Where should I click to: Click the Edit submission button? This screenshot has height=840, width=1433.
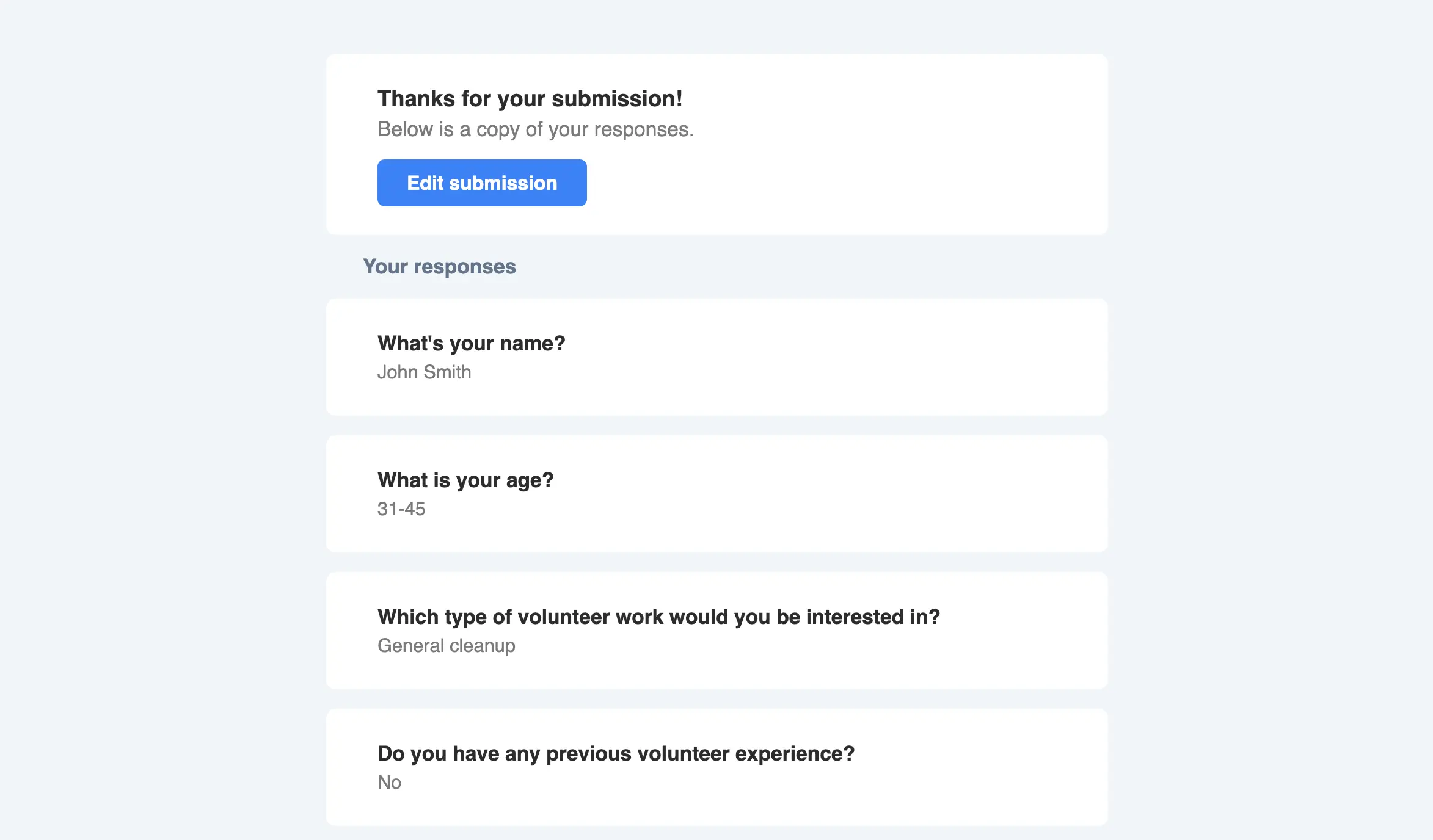482,183
